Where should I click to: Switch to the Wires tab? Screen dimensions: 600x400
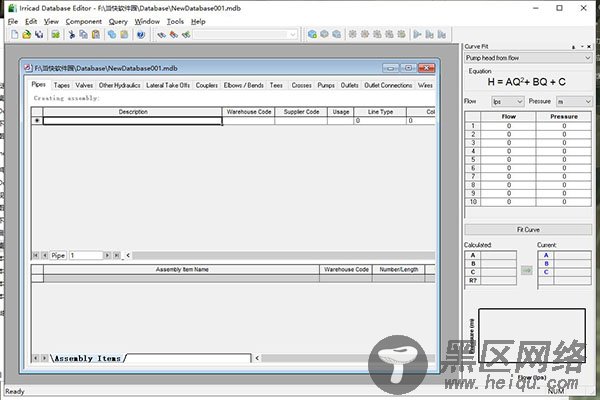425,85
